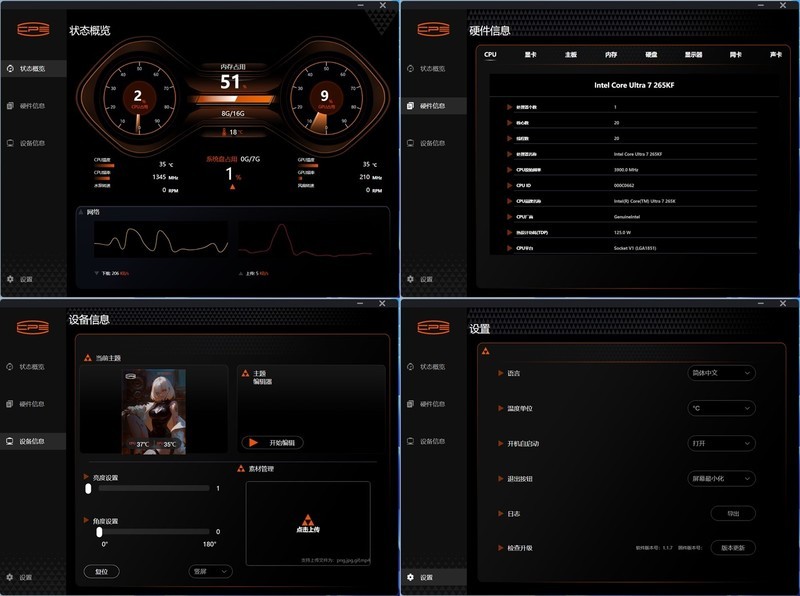Click the GPU usage gauge showing 9
Image resolution: width=800 pixels, height=596 pixels.
(326, 98)
